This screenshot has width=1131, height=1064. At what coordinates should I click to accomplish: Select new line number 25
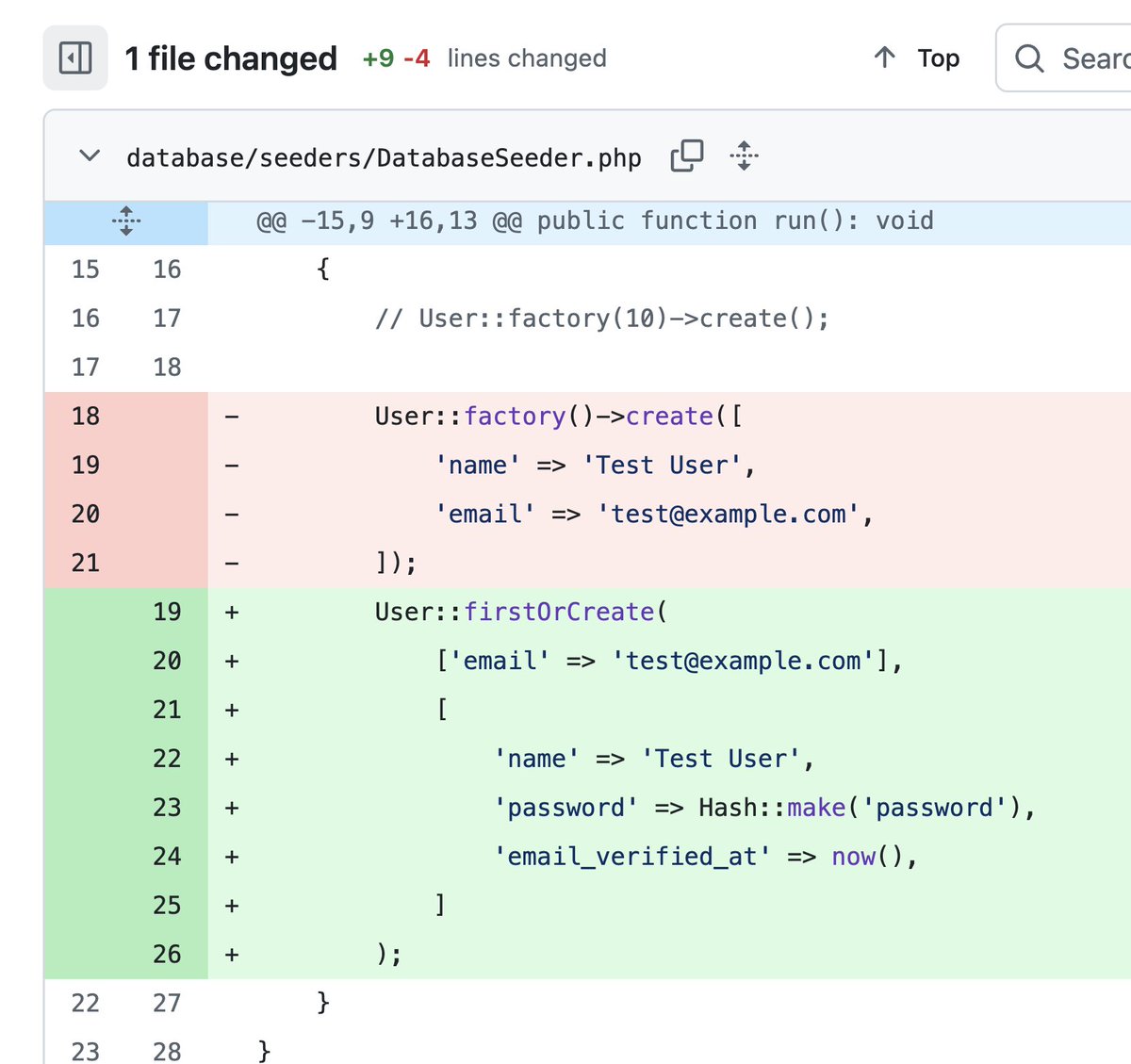pyautogui.click(x=167, y=906)
